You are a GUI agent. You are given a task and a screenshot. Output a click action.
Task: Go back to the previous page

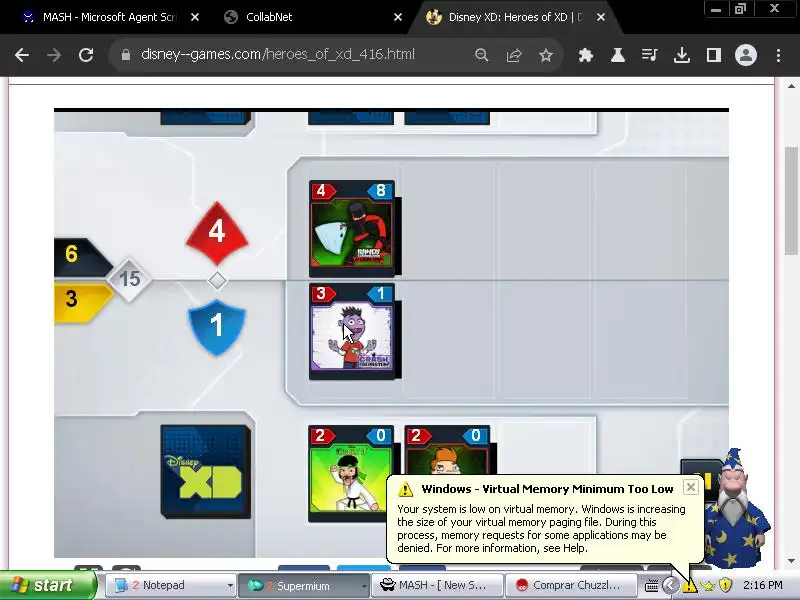pyautogui.click(x=22, y=55)
